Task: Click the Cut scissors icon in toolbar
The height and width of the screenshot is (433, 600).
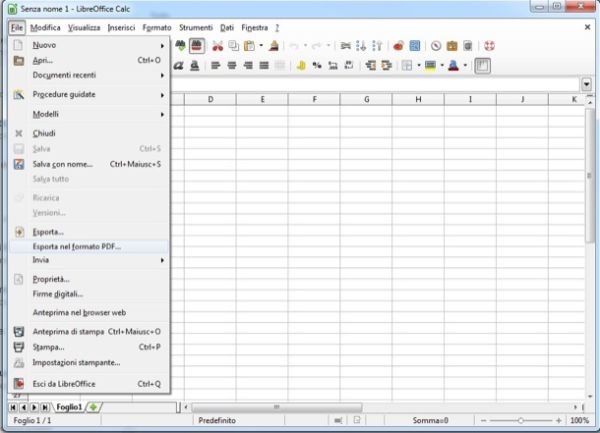Action: (x=217, y=46)
